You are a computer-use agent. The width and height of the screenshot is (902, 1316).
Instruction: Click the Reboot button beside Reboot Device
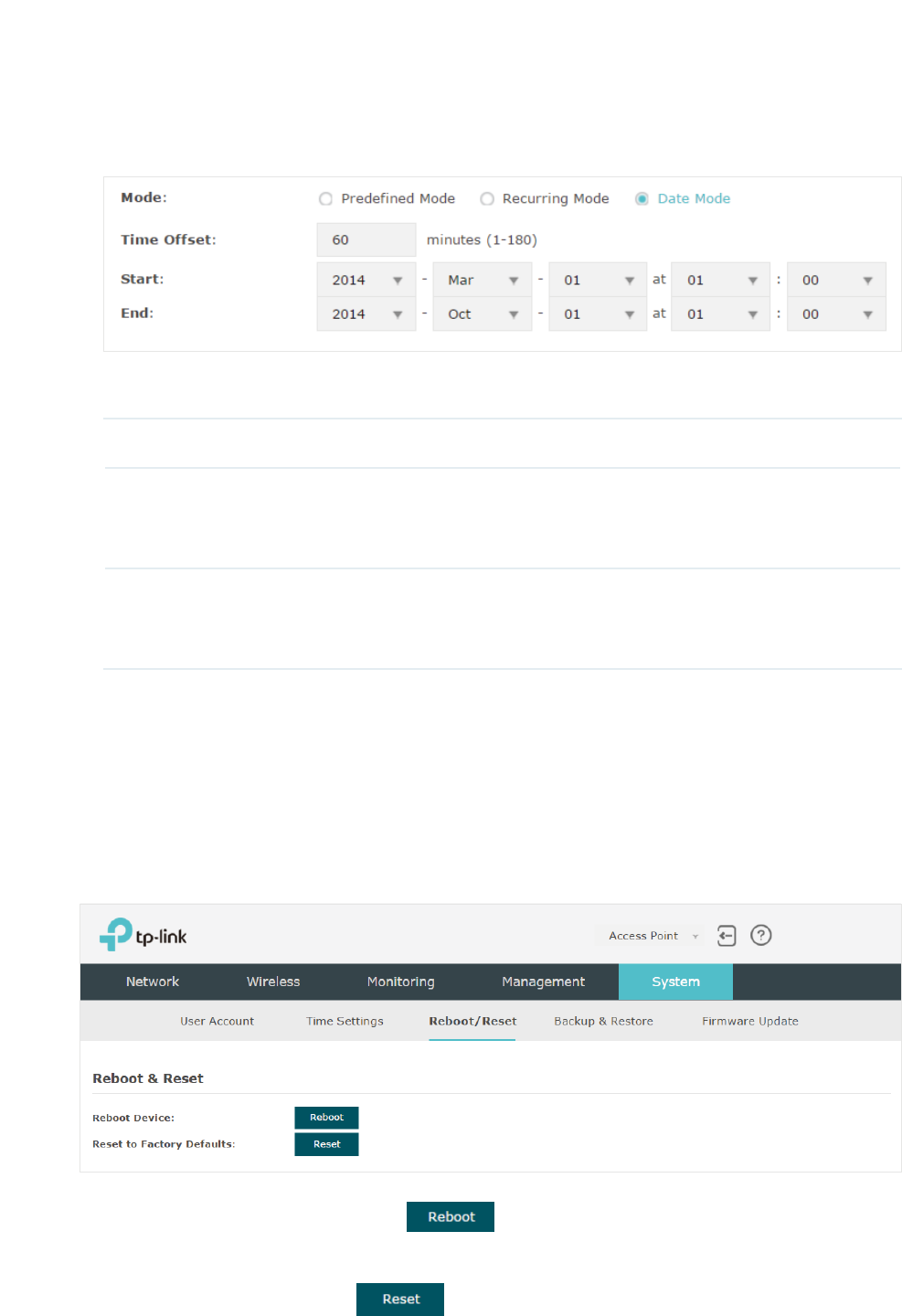pyautogui.click(x=326, y=1118)
